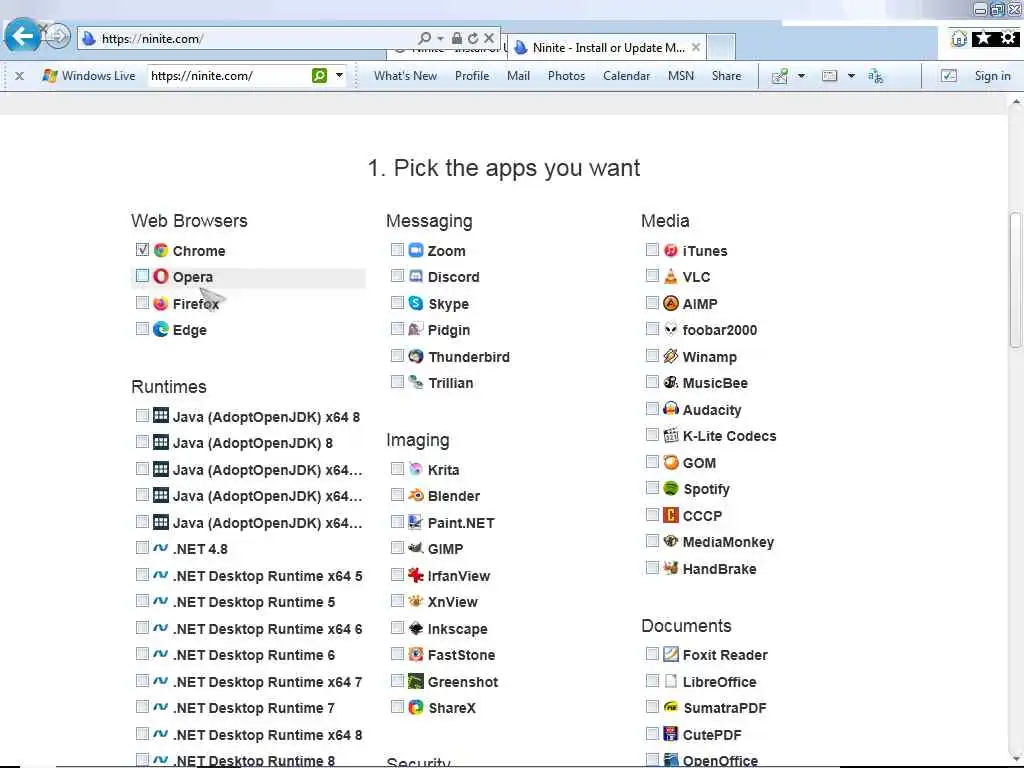The image size is (1024, 768).
Task: Click the Thunderbird icon
Action: point(416,356)
